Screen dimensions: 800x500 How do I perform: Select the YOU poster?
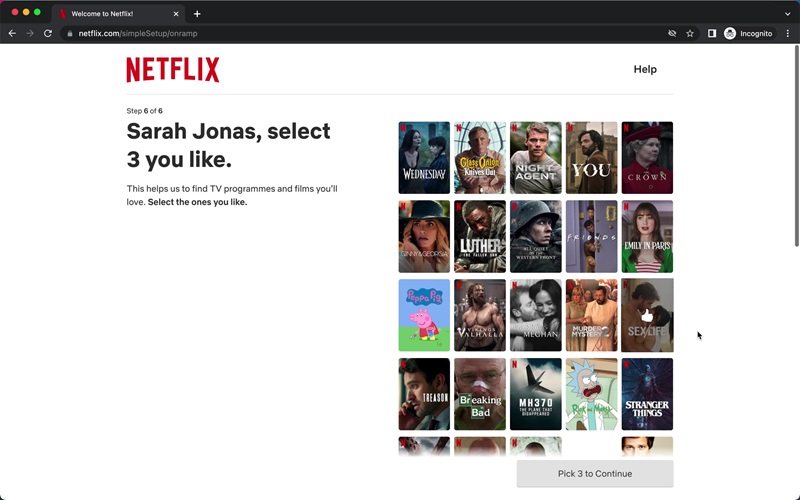point(591,158)
